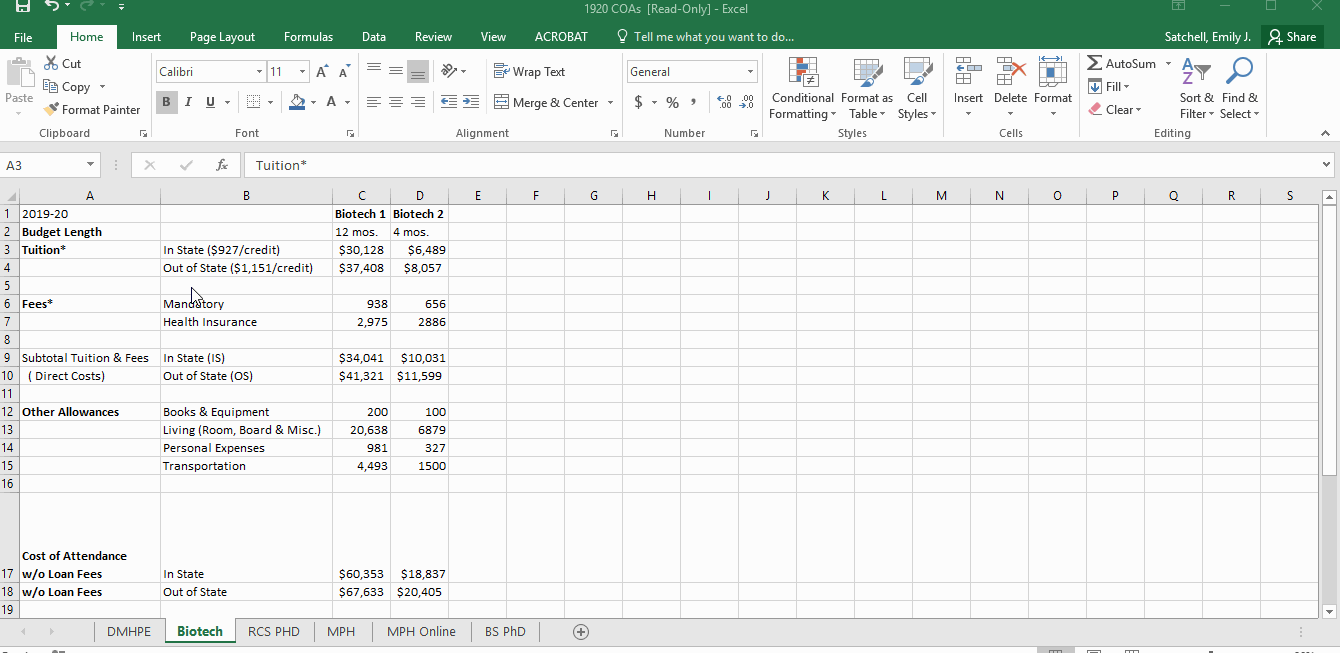Image resolution: width=1340 pixels, height=653 pixels.
Task: Click the Name Box showing A3
Action: pyautogui.click(x=45, y=165)
